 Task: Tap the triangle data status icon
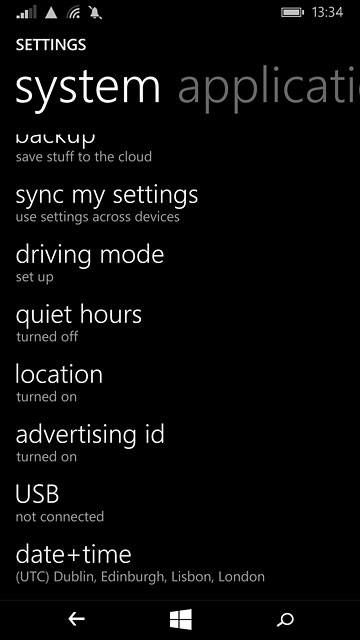[51, 13]
